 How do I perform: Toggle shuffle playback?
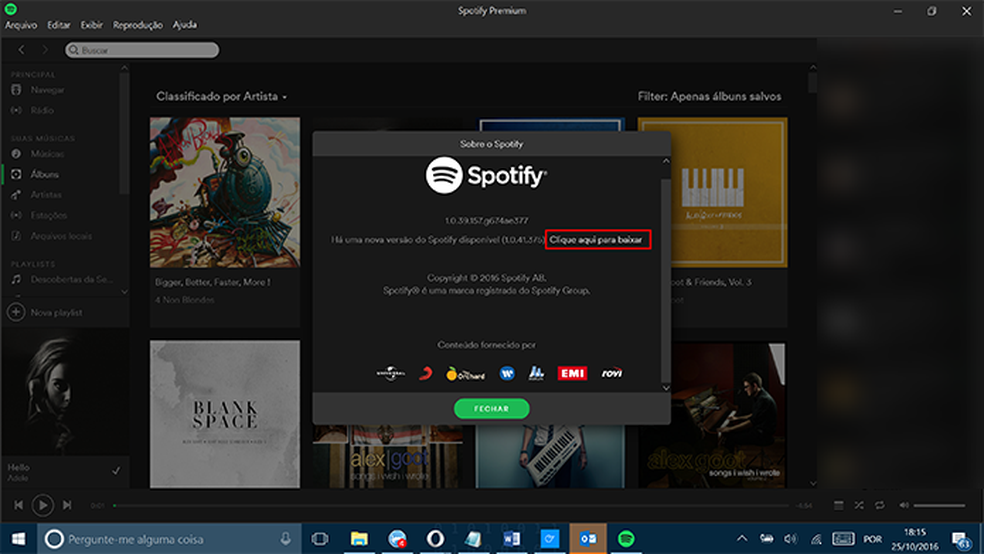pos(859,506)
